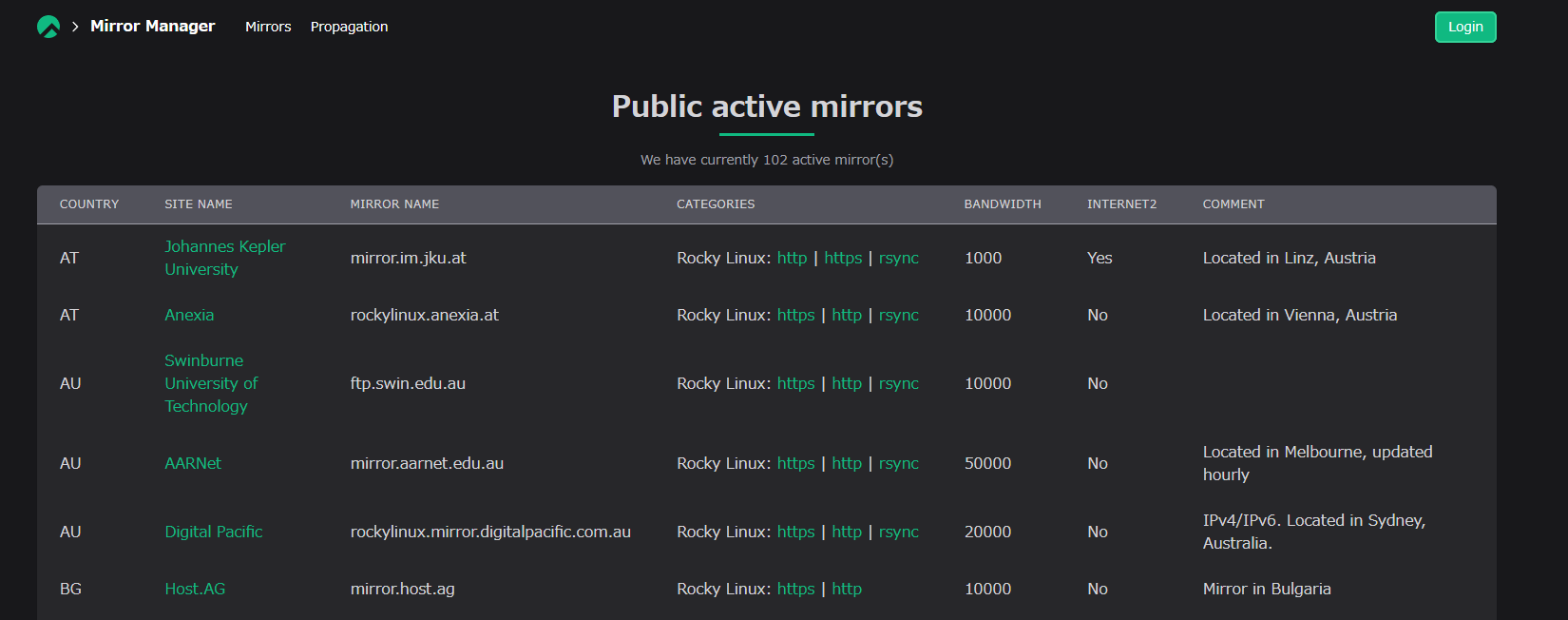Click http link for ftp.swin.edu.au

click(x=847, y=383)
